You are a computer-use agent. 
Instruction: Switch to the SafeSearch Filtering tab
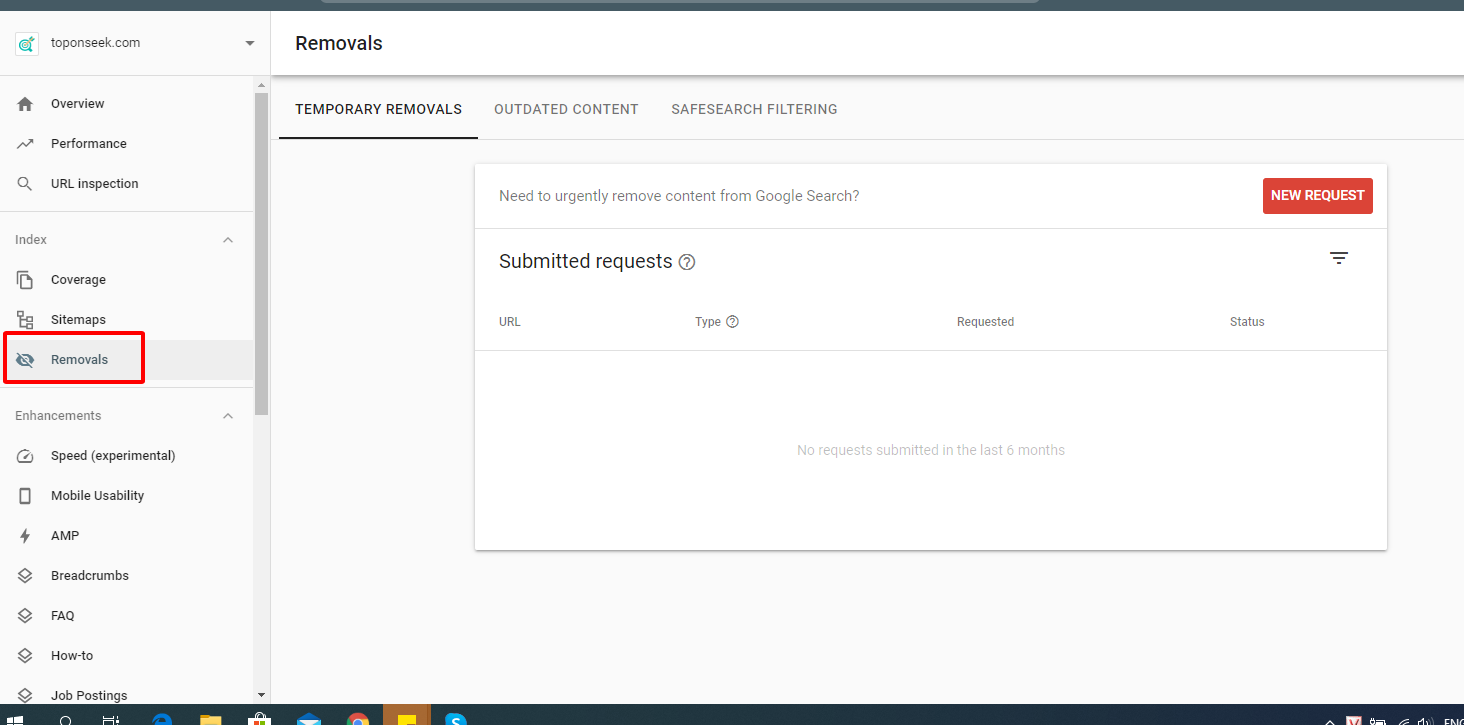click(x=754, y=109)
